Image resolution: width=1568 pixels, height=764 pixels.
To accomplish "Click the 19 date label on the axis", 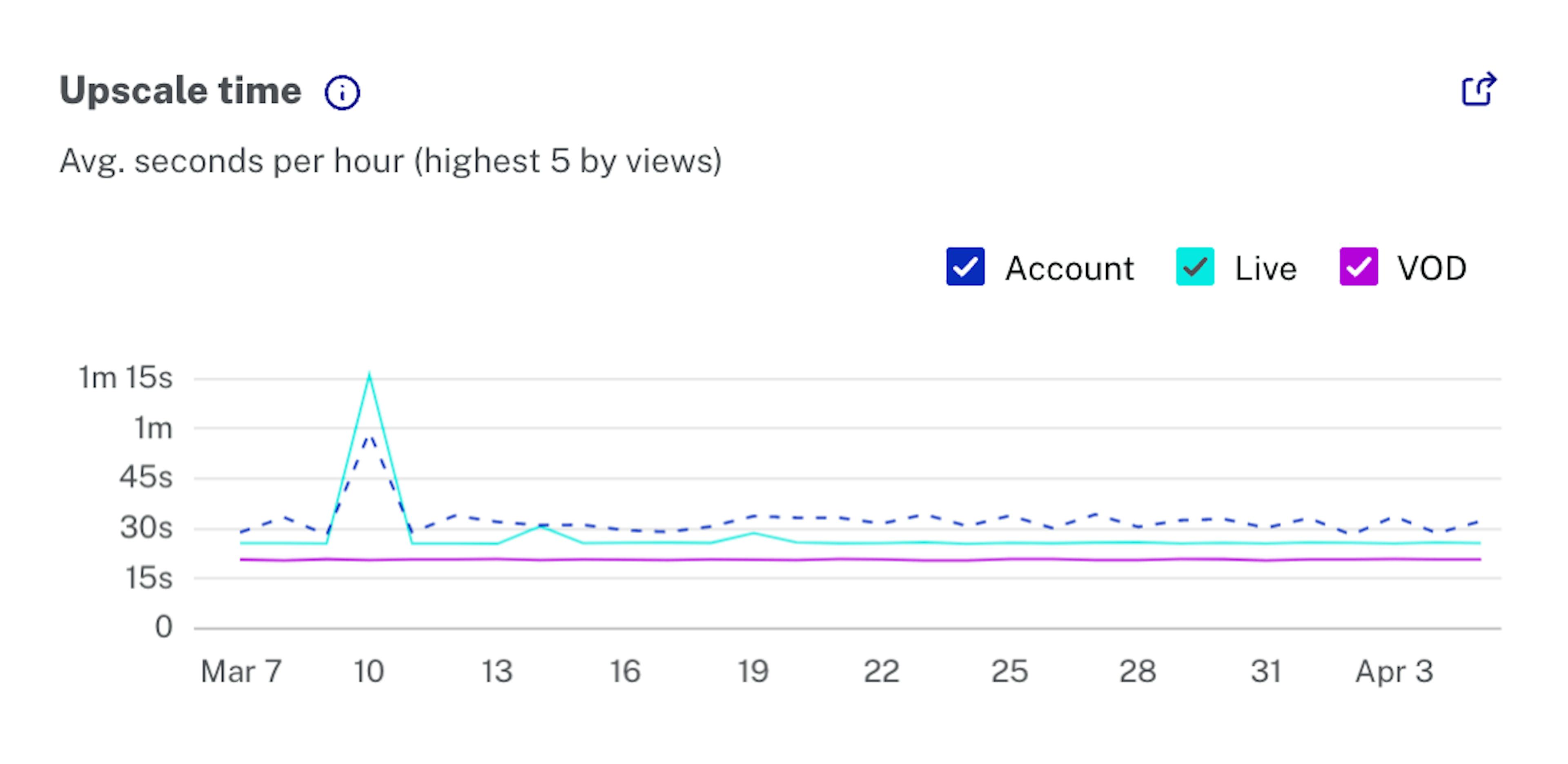I will tap(753, 671).
